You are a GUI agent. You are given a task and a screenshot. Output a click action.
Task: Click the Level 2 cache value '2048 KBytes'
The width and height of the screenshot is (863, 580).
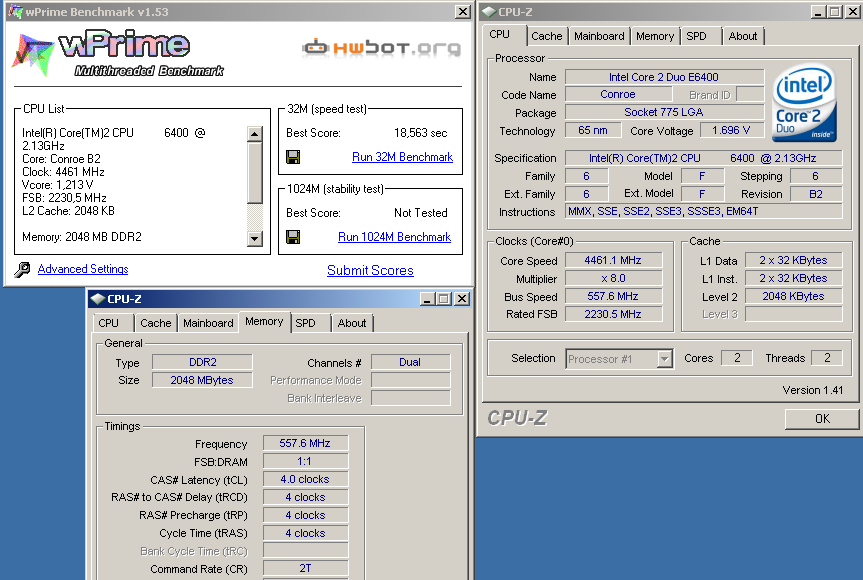point(793,297)
